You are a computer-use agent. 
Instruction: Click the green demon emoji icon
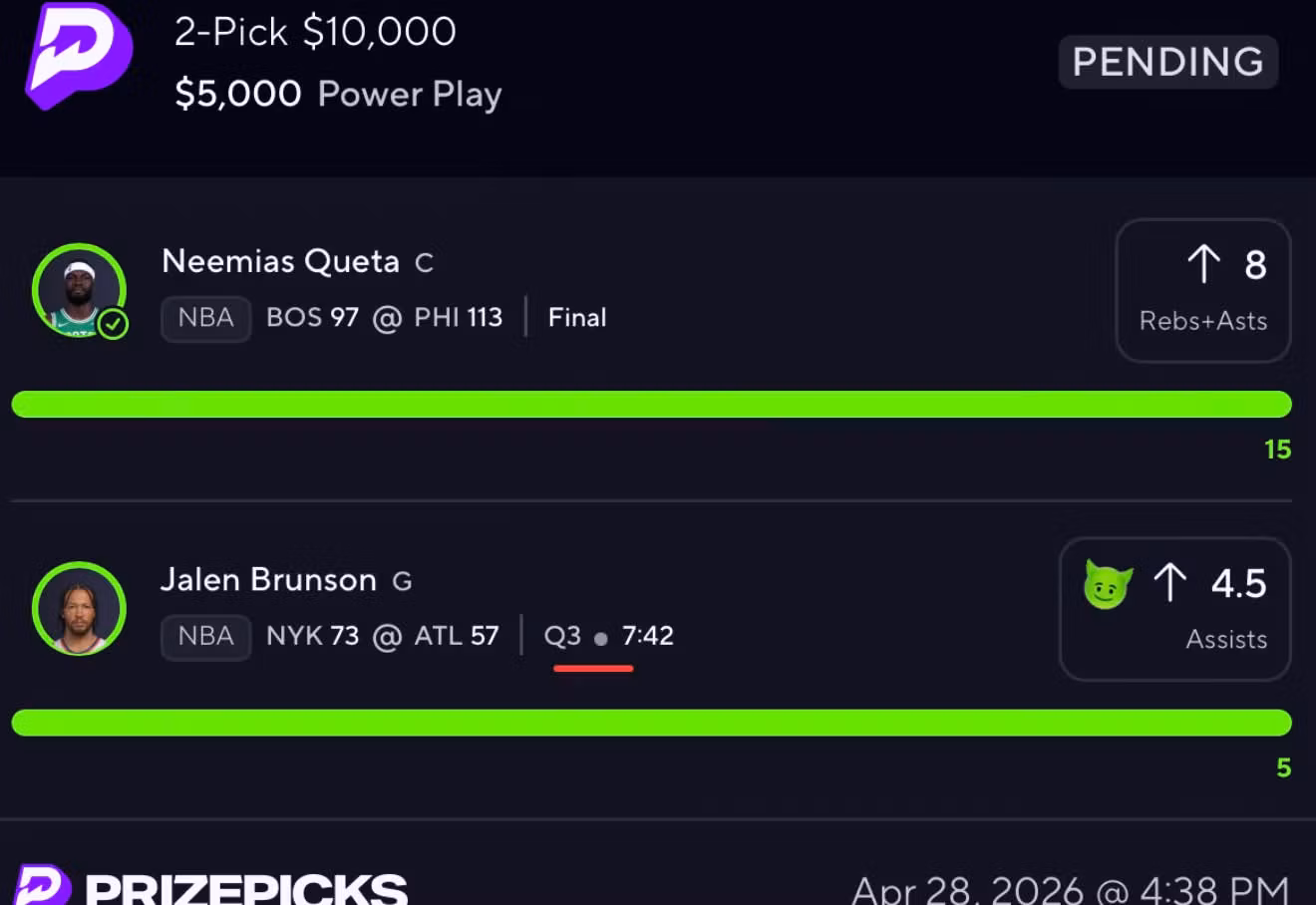point(1108,584)
